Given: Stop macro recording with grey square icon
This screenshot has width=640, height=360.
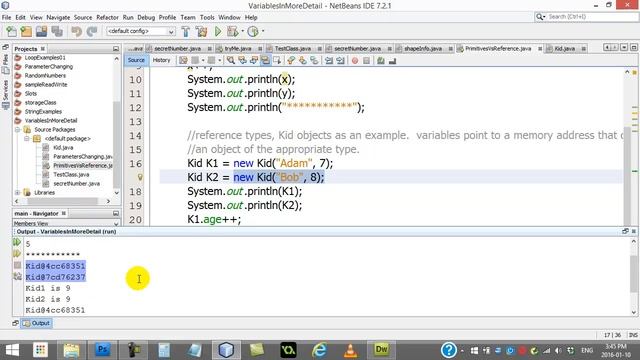Looking at the screenshot, I should click(x=366, y=60).
